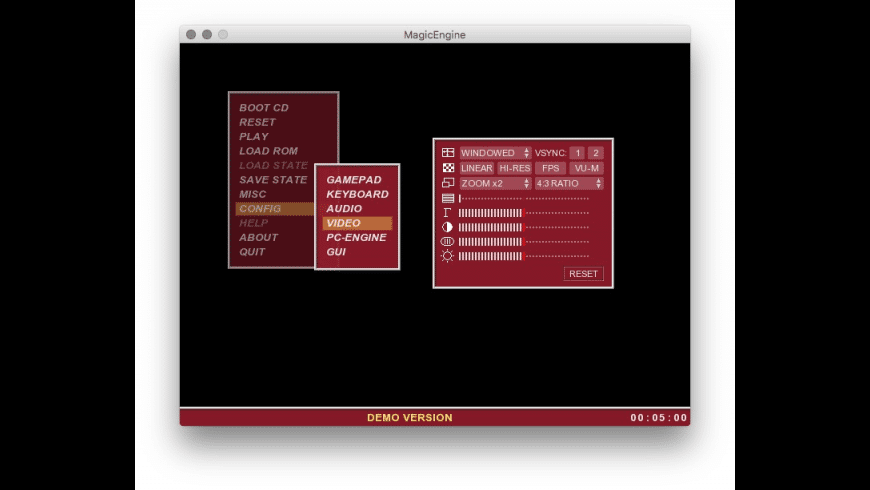This screenshot has width=870, height=490.
Task: Click the half-filled circle contrast icon
Action: [447, 227]
